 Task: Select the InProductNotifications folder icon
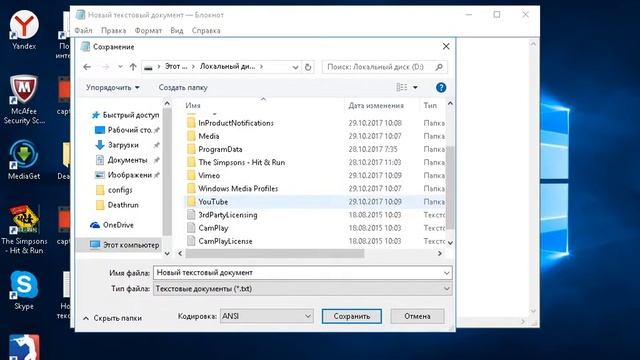[x=191, y=123]
